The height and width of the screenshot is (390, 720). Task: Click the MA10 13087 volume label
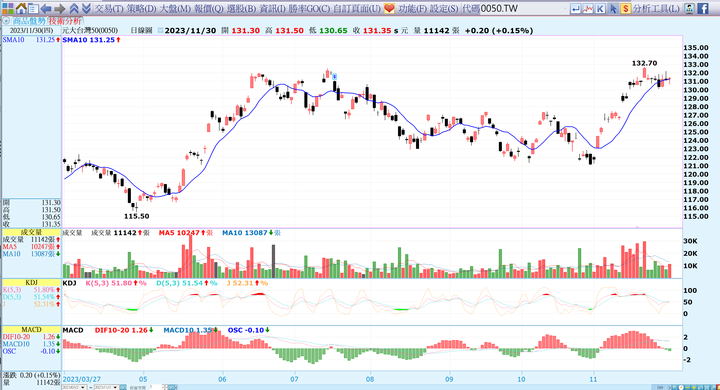point(251,233)
